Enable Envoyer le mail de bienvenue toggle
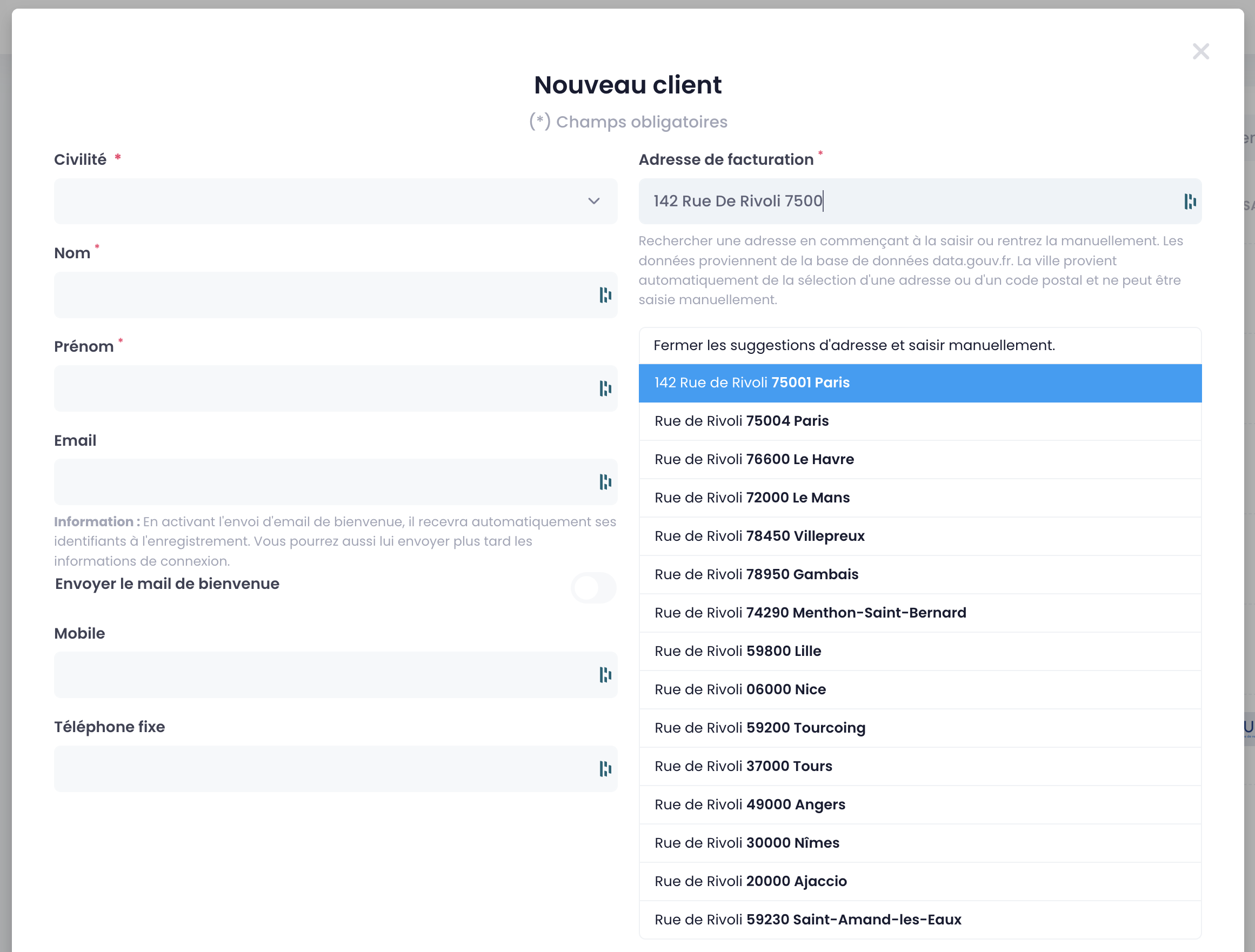Viewport: 1255px width, 952px height. pos(593,587)
